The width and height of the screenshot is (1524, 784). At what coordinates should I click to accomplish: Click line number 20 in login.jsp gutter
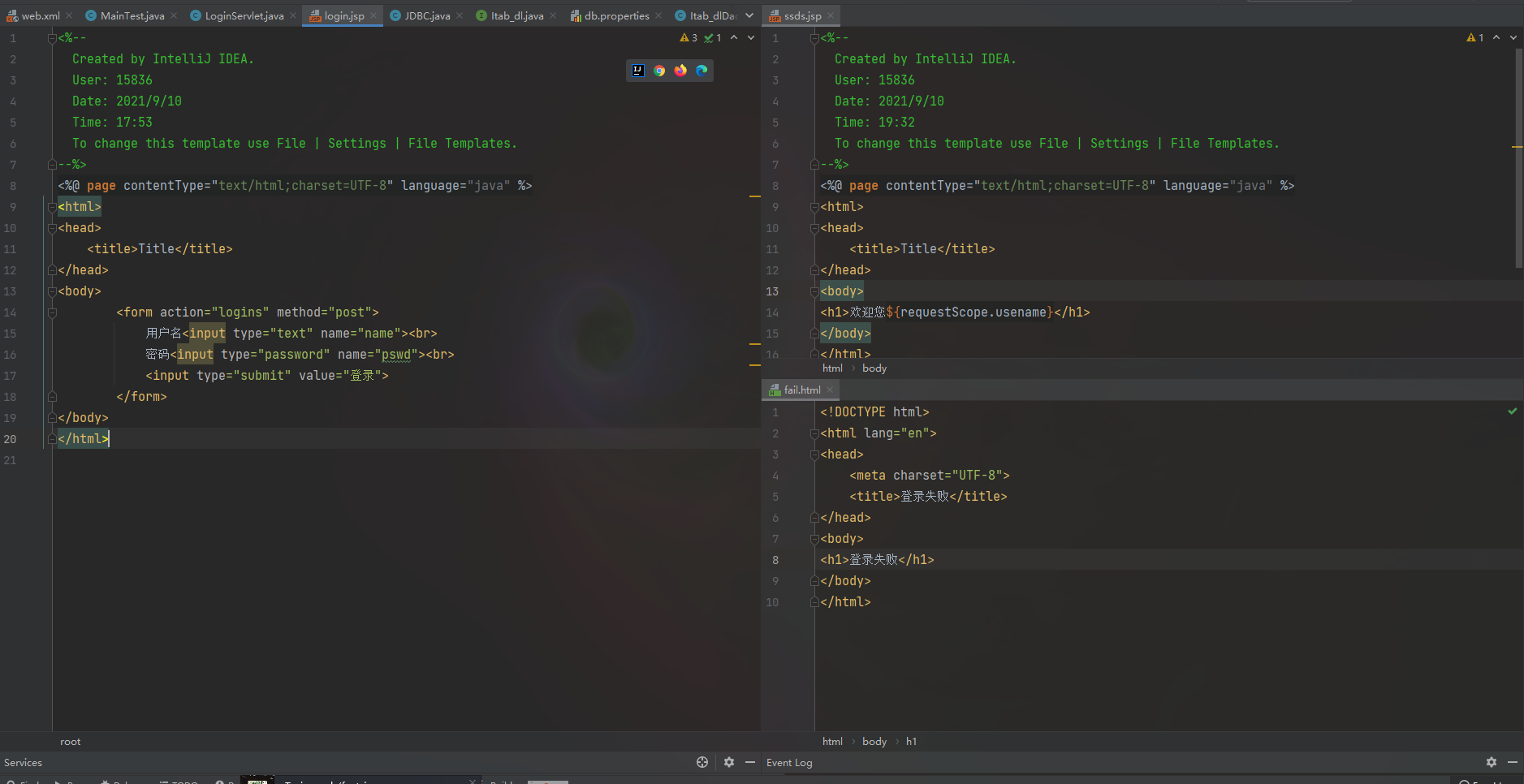(x=10, y=439)
